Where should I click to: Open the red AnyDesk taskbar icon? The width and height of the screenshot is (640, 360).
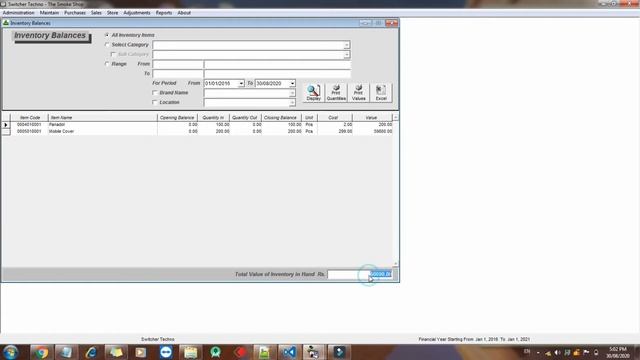click(x=240, y=352)
